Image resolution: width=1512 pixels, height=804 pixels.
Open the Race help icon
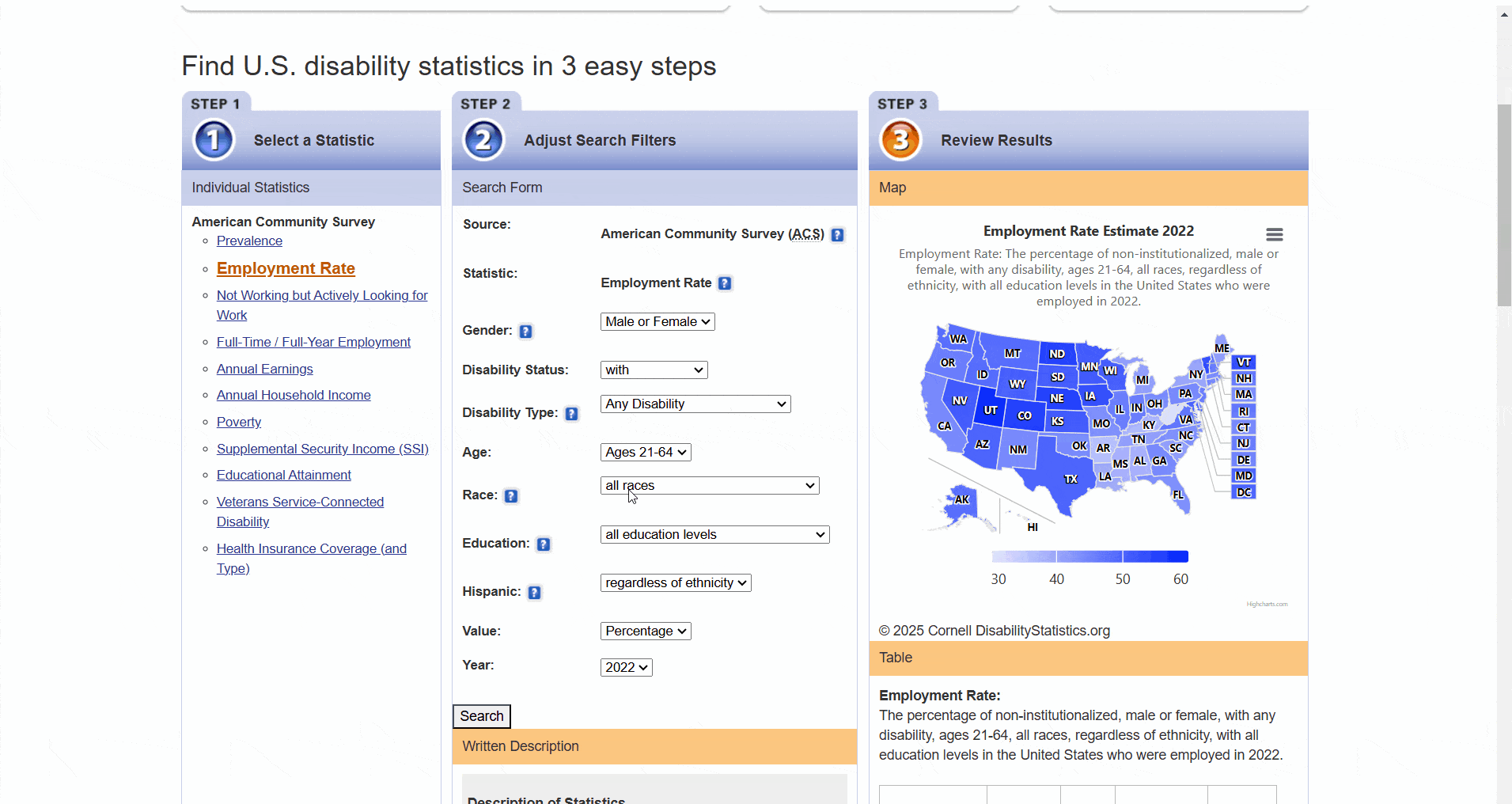pos(511,496)
